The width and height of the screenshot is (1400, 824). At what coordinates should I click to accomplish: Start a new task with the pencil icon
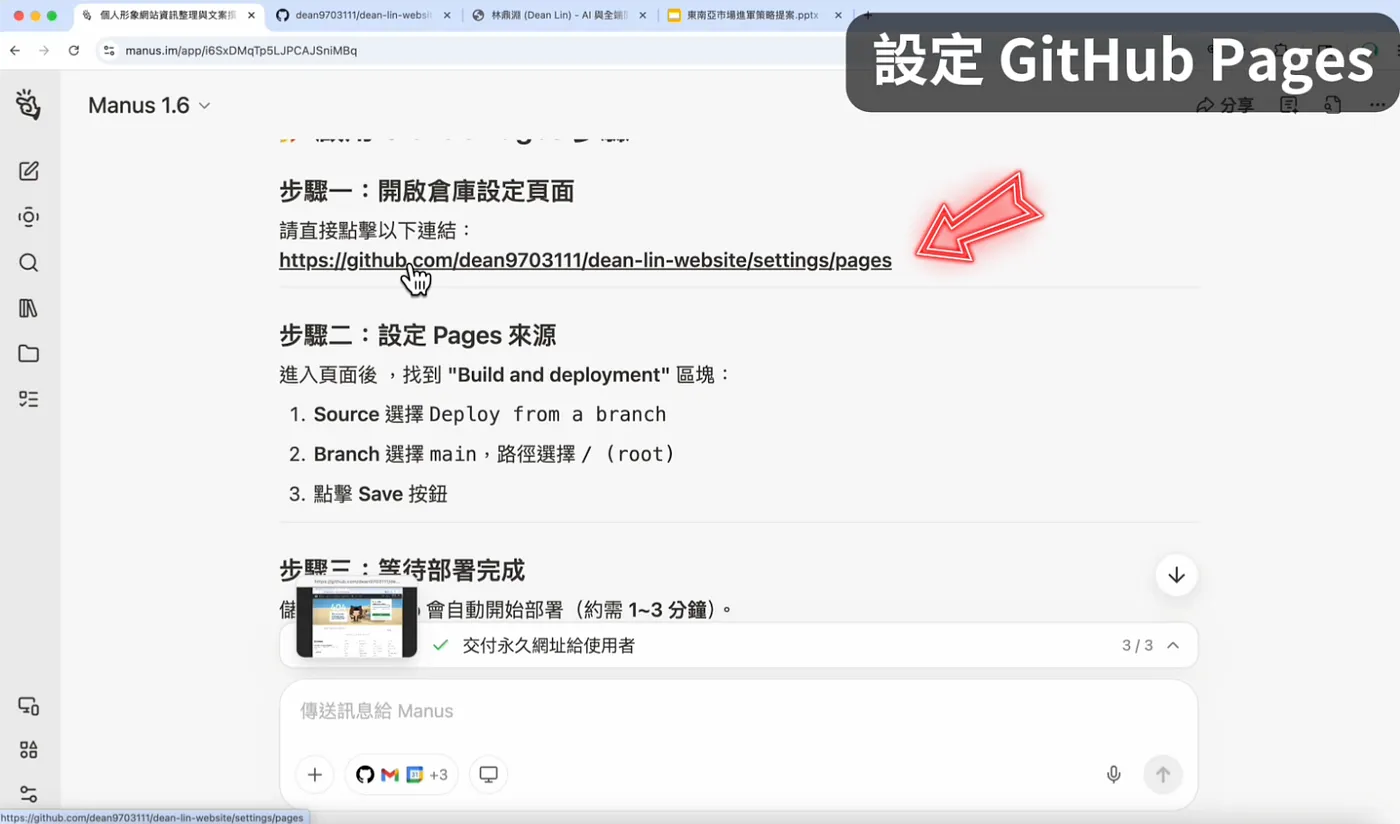pyautogui.click(x=29, y=171)
